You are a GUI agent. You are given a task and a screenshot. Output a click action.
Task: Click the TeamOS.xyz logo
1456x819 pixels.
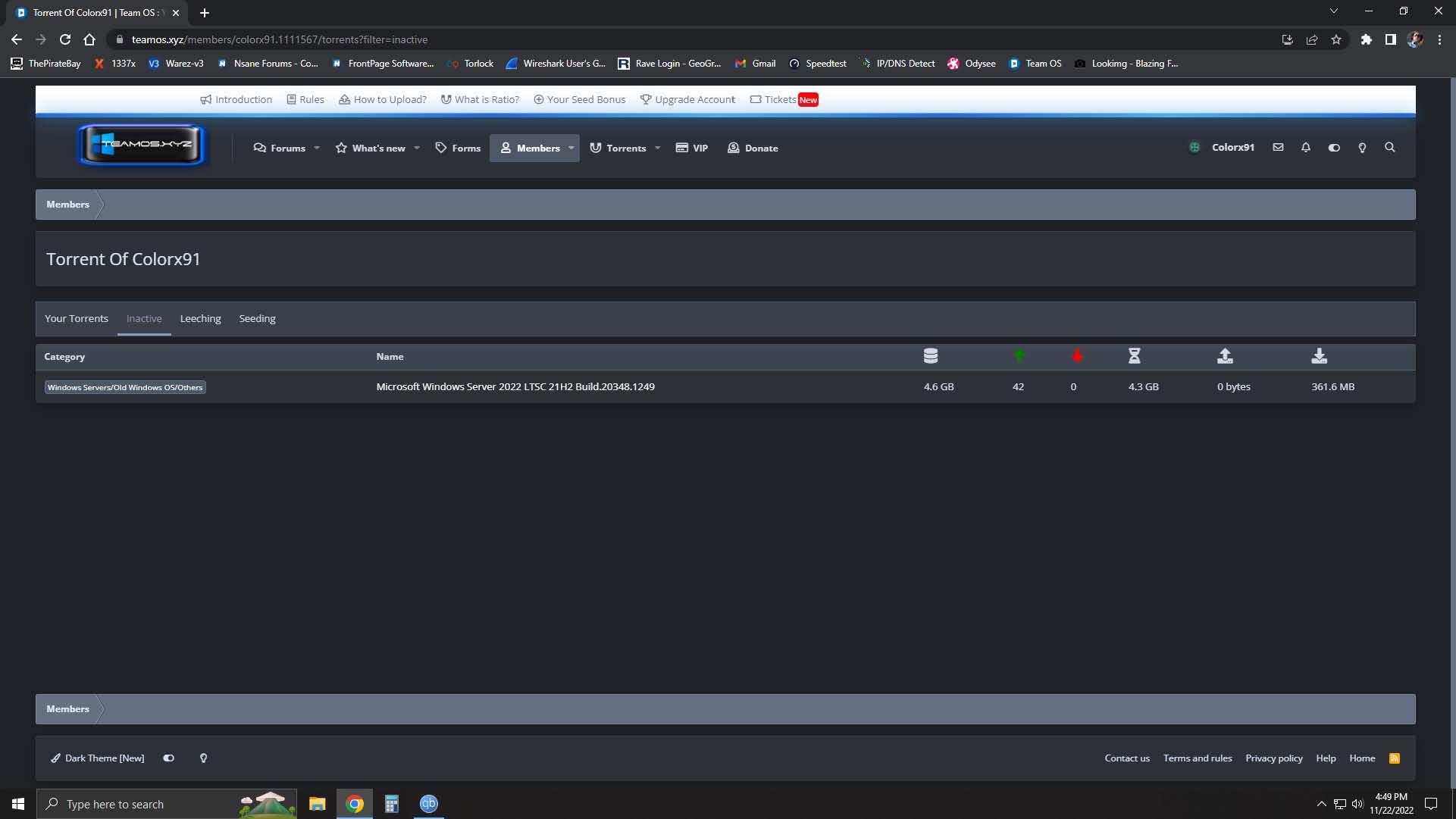pyautogui.click(x=142, y=144)
